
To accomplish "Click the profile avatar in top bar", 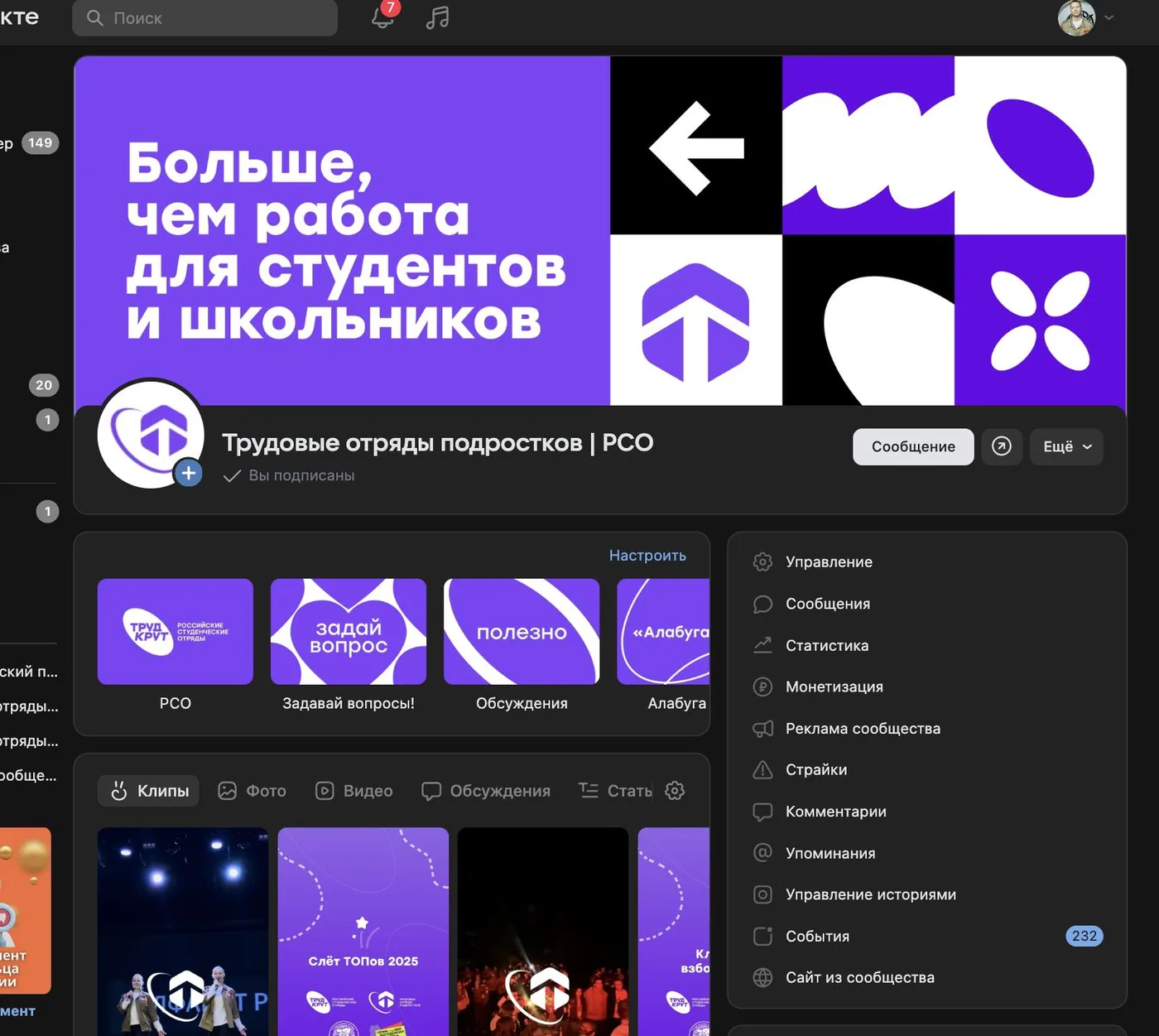I will [1076, 17].
